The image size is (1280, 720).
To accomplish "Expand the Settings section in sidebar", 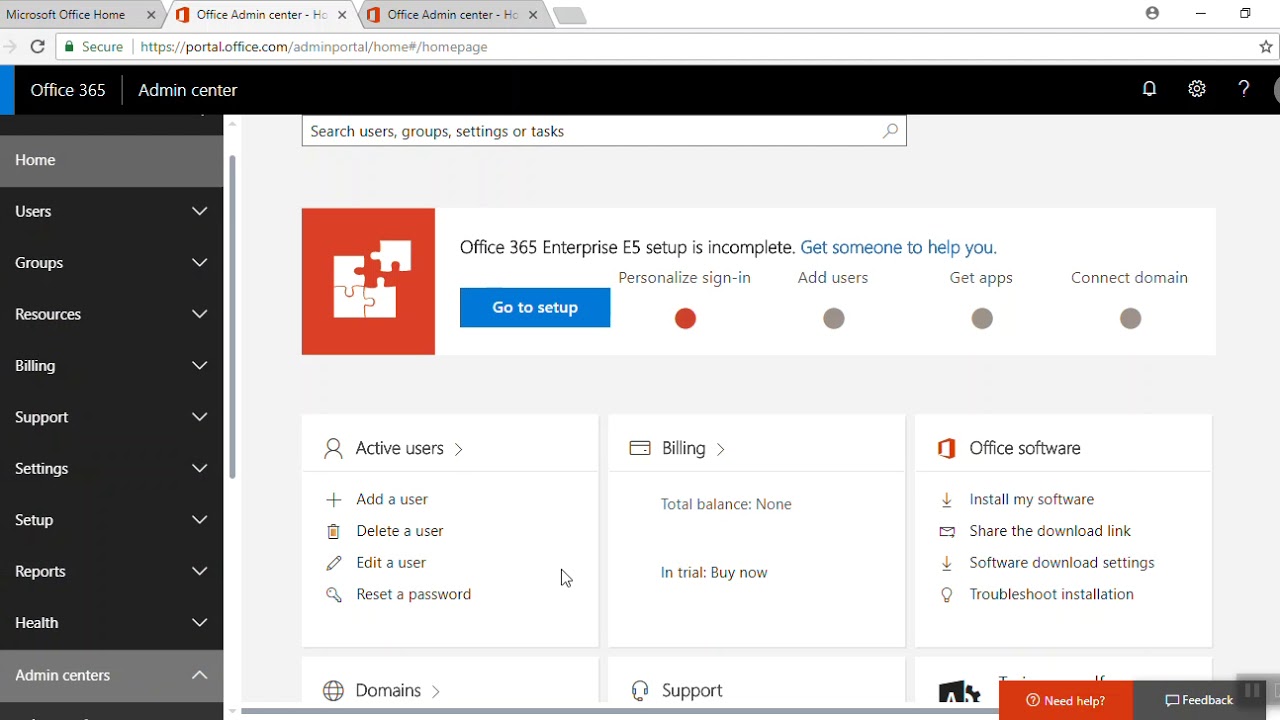I will point(111,469).
